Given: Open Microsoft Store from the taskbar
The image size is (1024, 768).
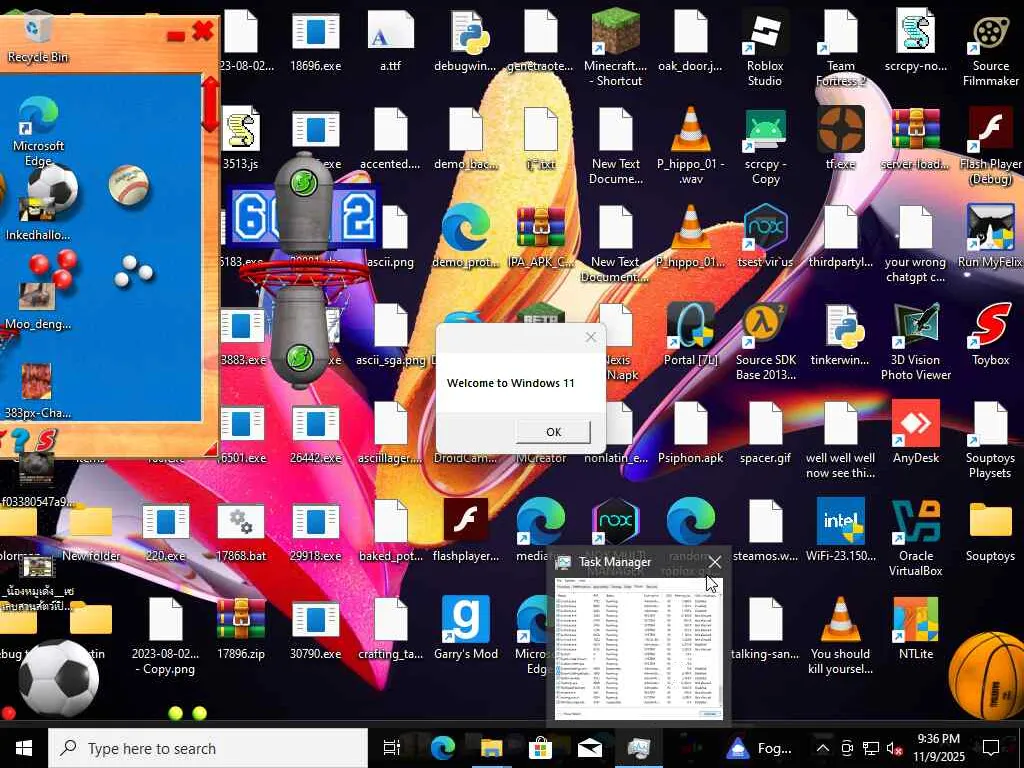Looking at the screenshot, I should click(x=540, y=748).
